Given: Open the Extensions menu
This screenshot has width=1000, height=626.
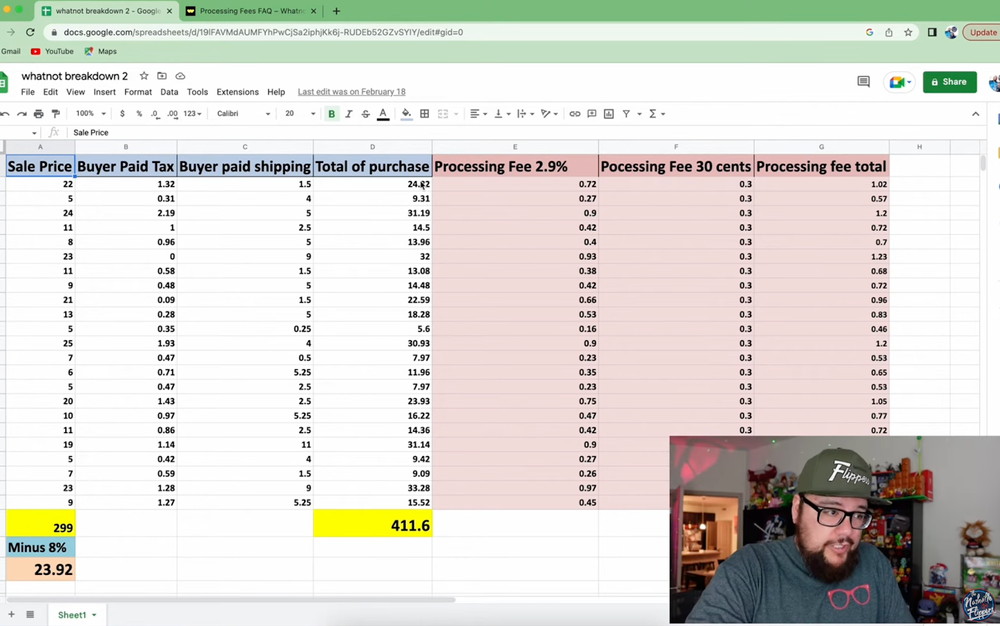Looking at the screenshot, I should pyautogui.click(x=237, y=92).
